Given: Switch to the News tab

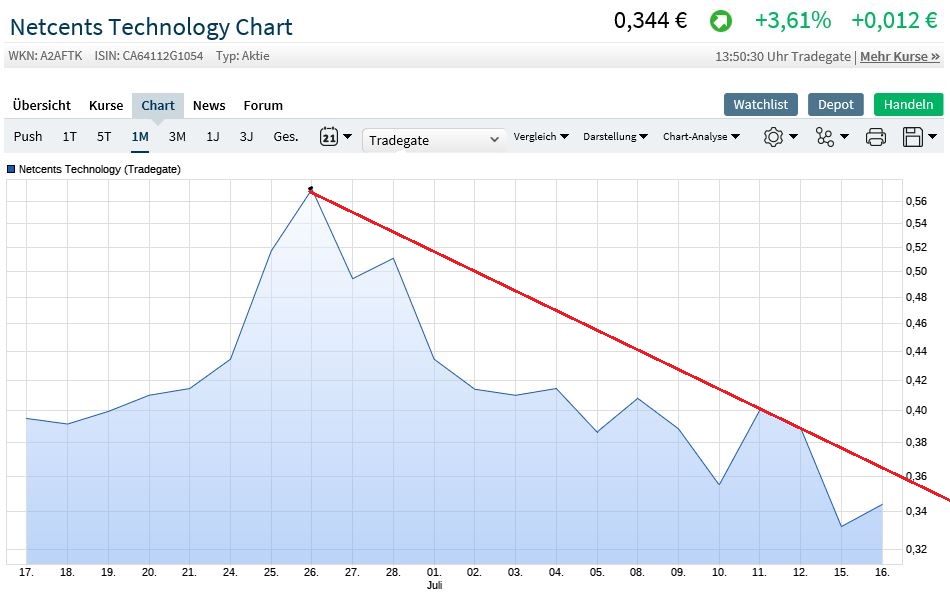Looking at the screenshot, I should click(x=209, y=105).
